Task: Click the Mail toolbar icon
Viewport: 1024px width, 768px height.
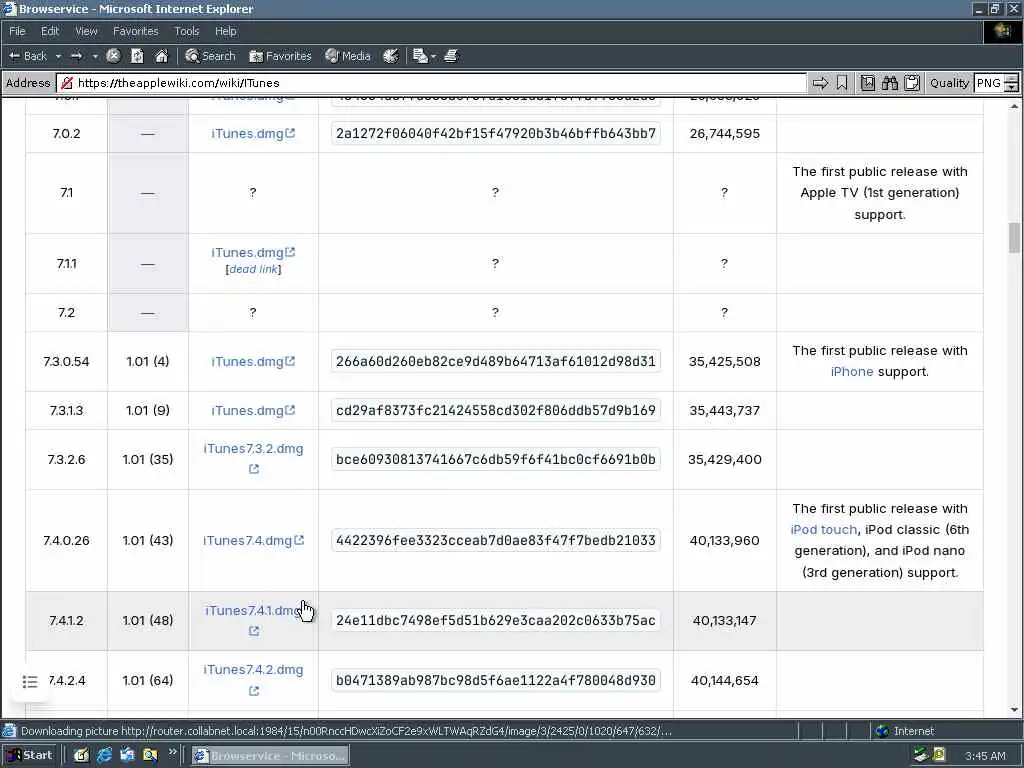Action: (420, 56)
